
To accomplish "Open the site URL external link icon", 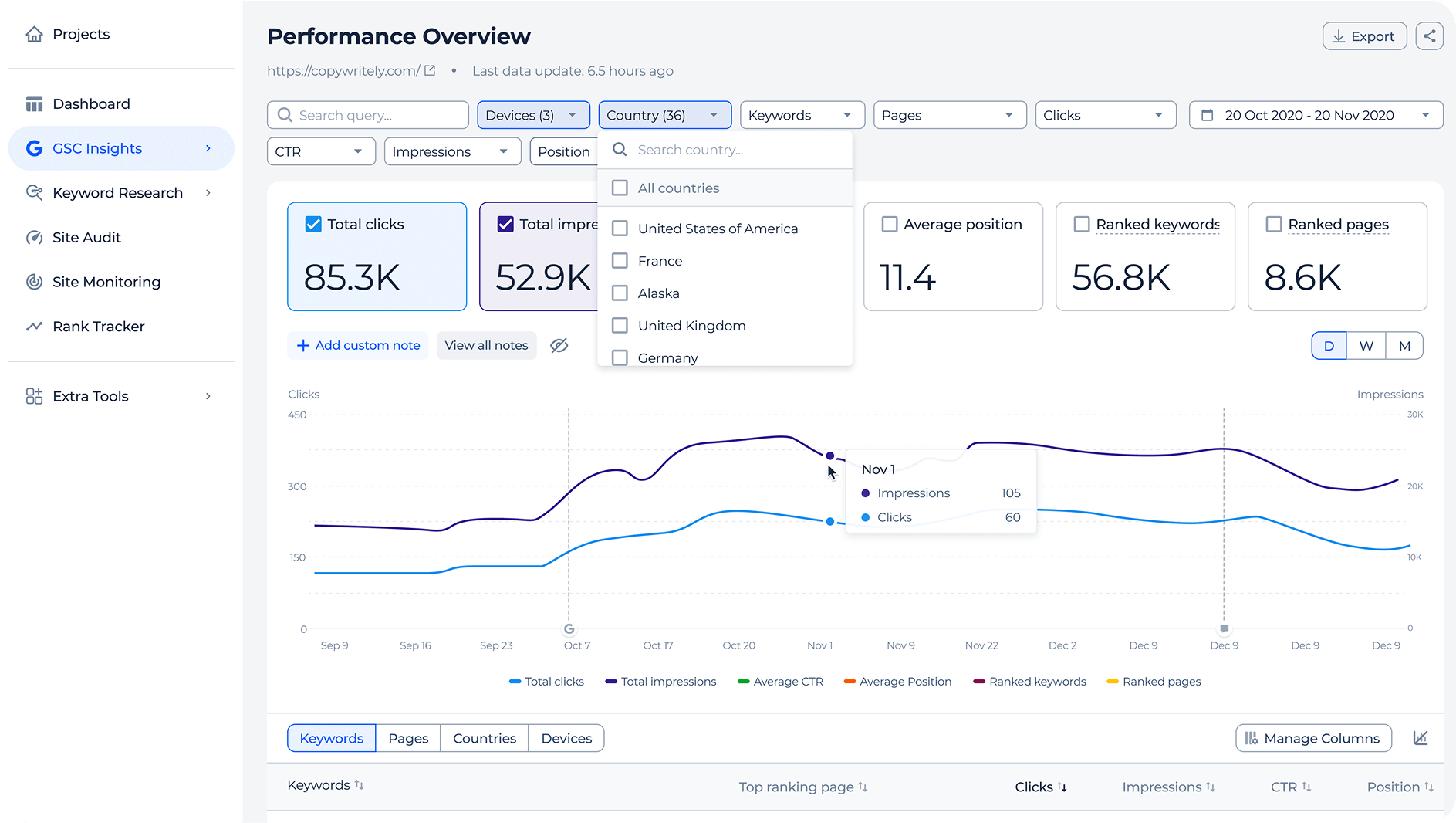I will 430,70.
